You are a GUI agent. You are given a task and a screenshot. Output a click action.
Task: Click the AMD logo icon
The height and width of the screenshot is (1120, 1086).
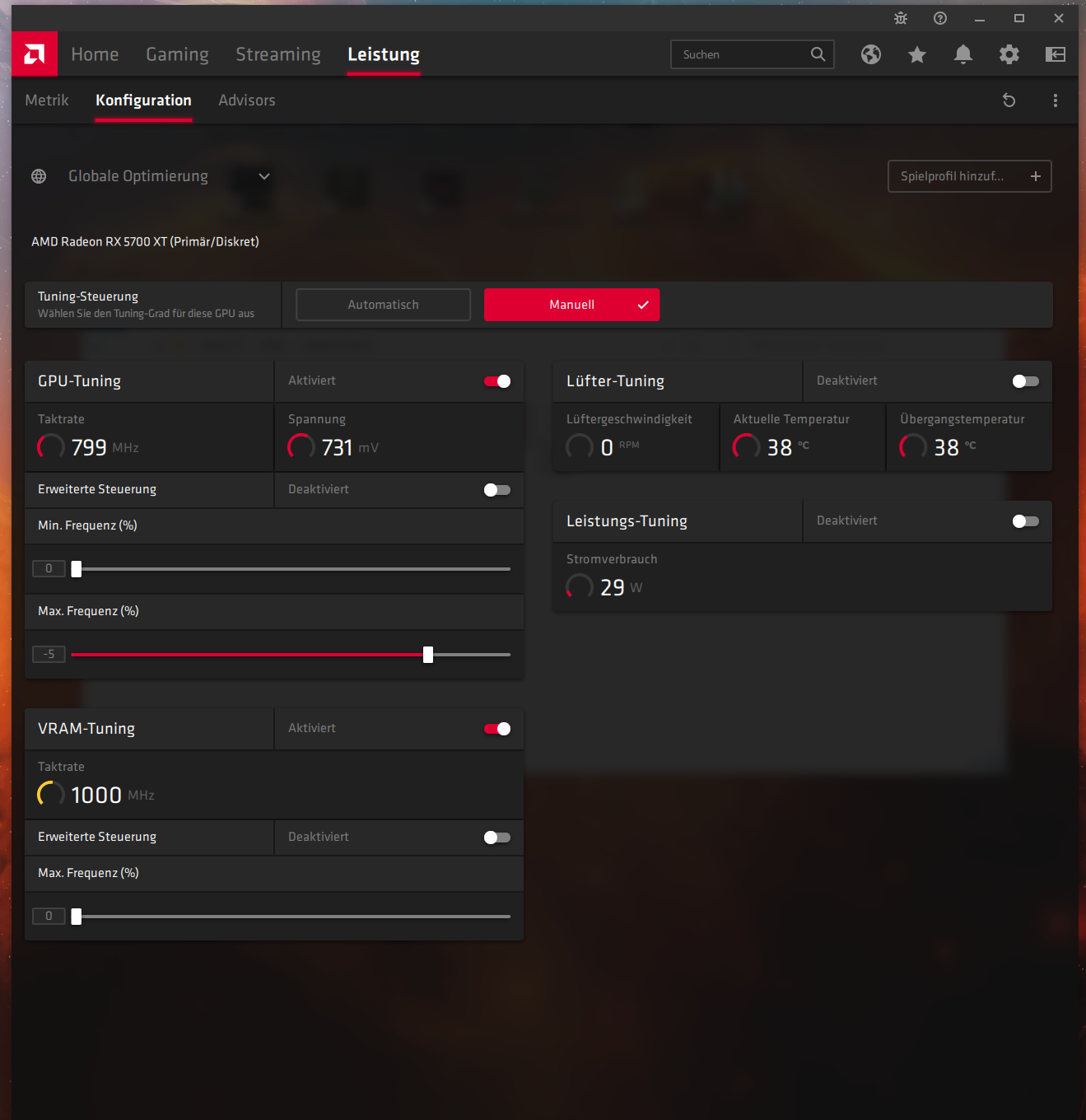(35, 54)
